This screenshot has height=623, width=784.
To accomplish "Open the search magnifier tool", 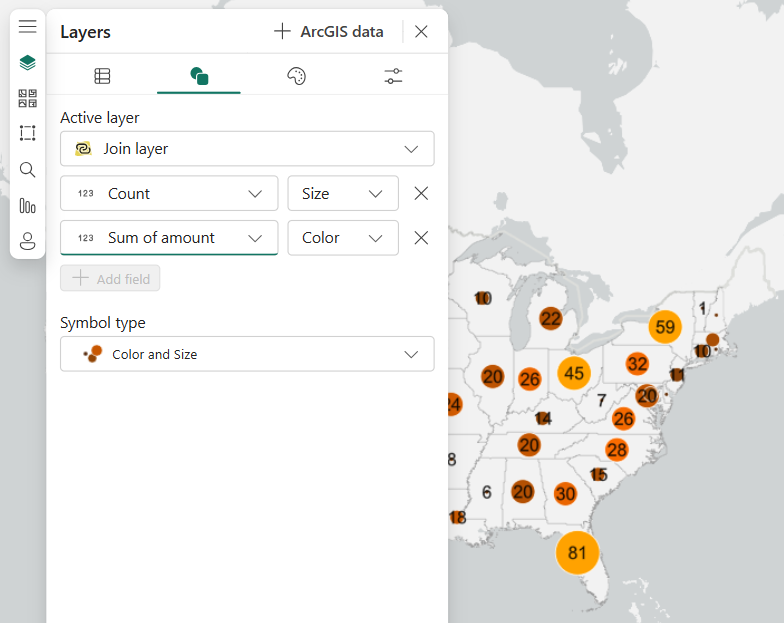I will coord(27,169).
